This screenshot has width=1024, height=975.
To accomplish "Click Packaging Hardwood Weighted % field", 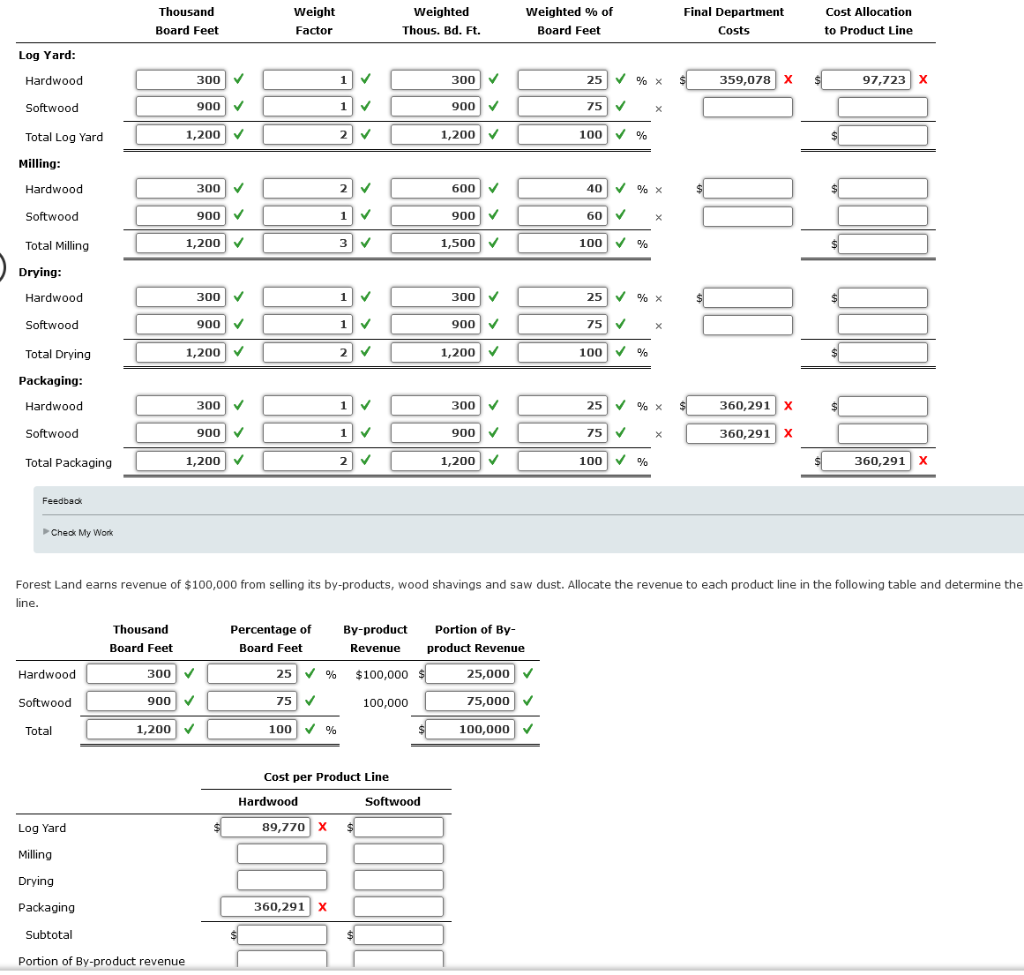I will (562, 405).
